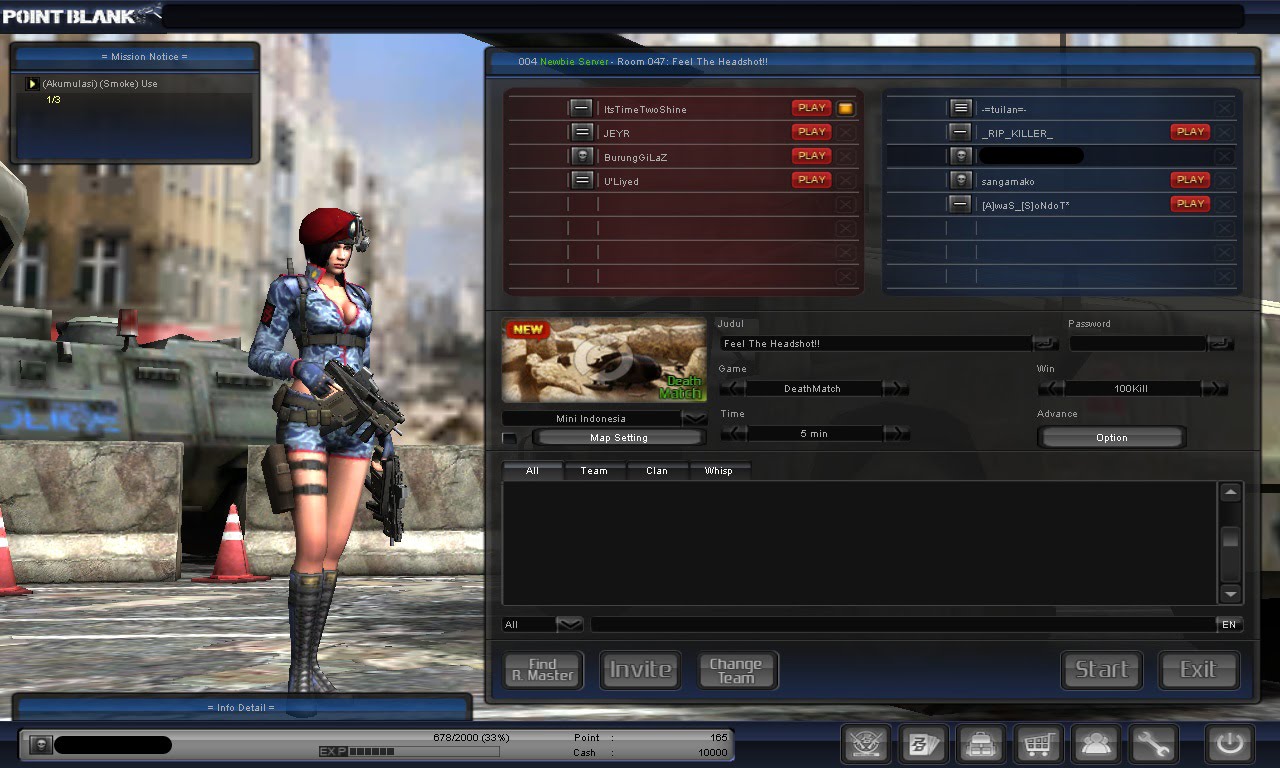Click the Invite button
Viewport: 1280px width, 768px height.
pos(640,670)
